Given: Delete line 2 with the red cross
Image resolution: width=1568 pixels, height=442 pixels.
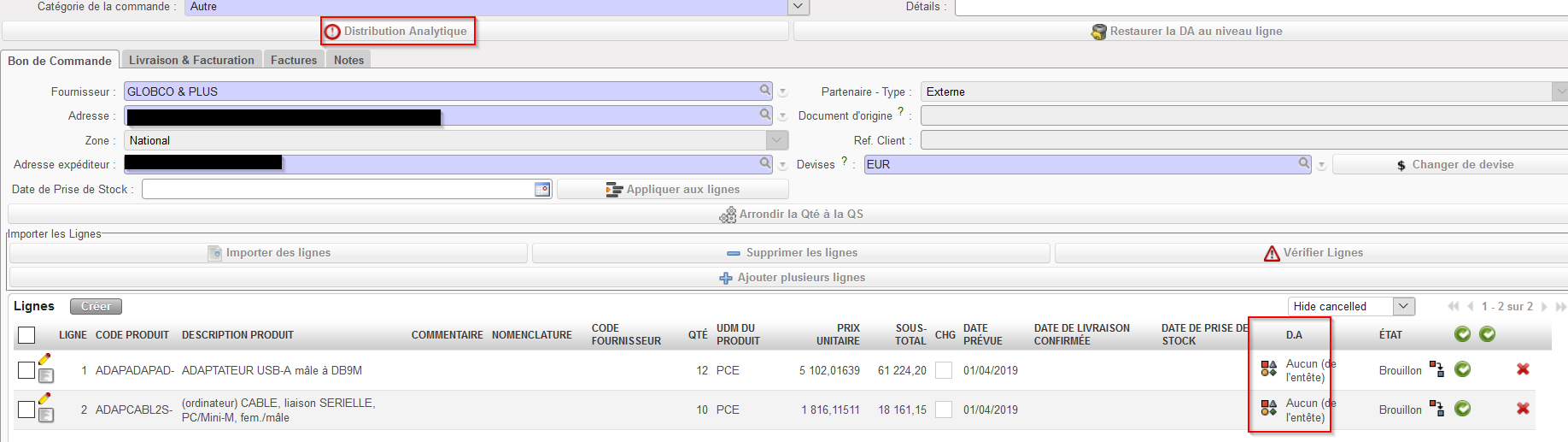Looking at the screenshot, I should point(1522,409).
